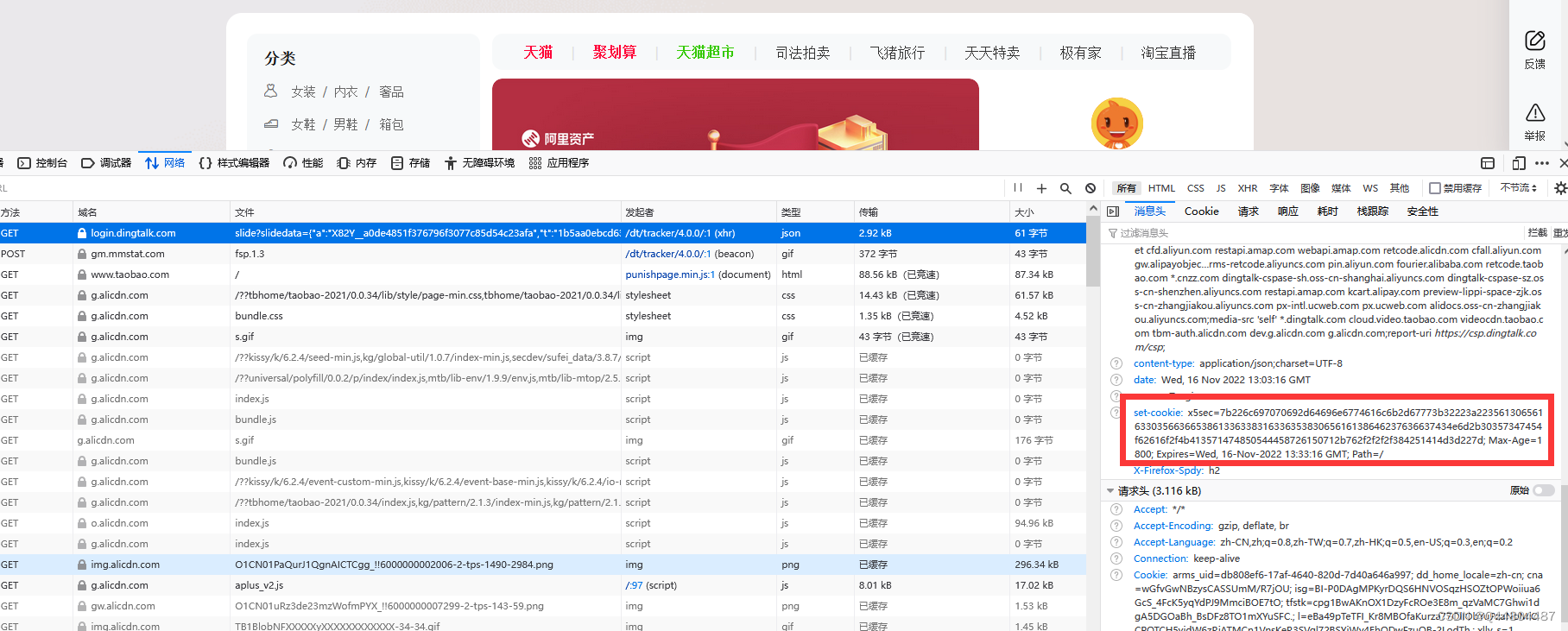Enable the 禁用缓存 checkbox
1568x631 pixels.
1435,188
